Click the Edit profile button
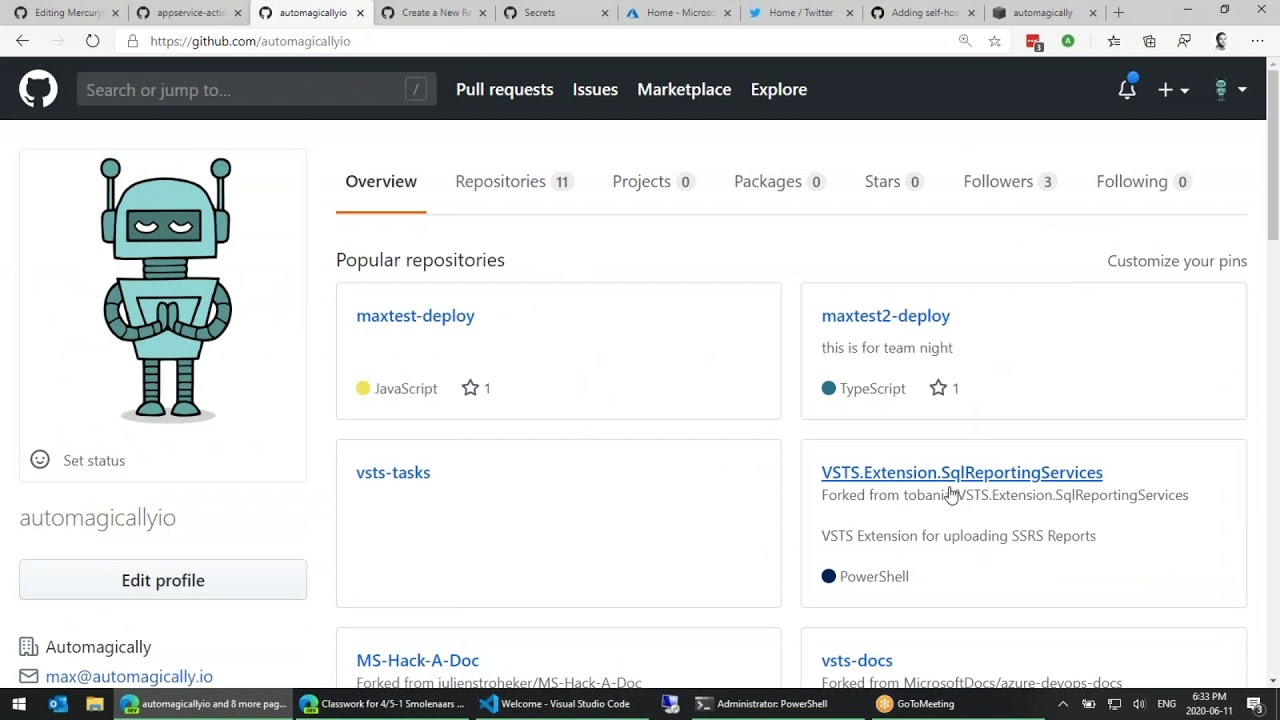Screen dimensions: 1280x720 coord(163,580)
